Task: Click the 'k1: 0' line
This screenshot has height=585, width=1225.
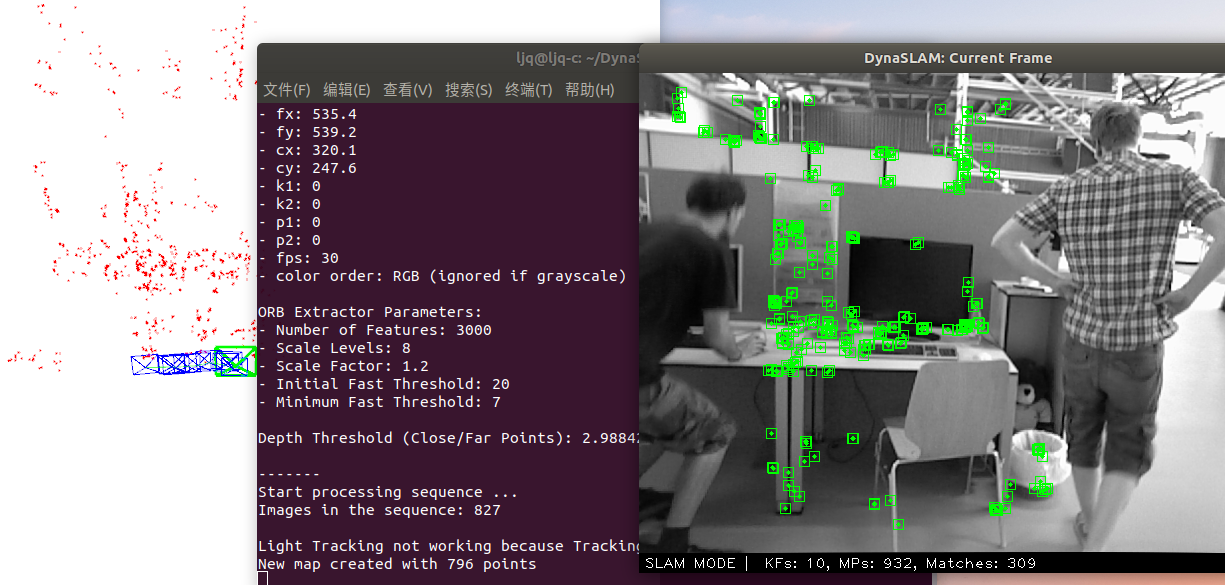Action: click(x=290, y=186)
